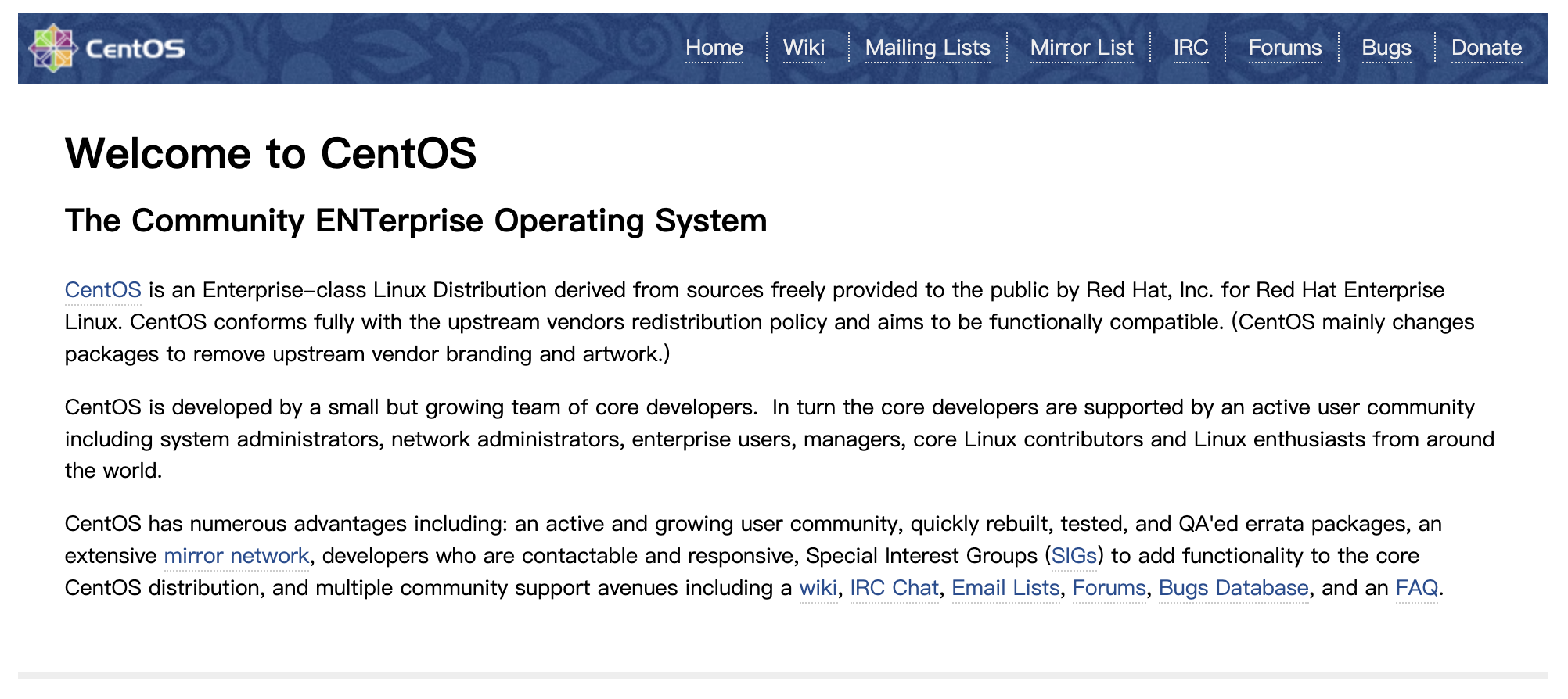Click the Welcome to CentOS heading

(271, 153)
